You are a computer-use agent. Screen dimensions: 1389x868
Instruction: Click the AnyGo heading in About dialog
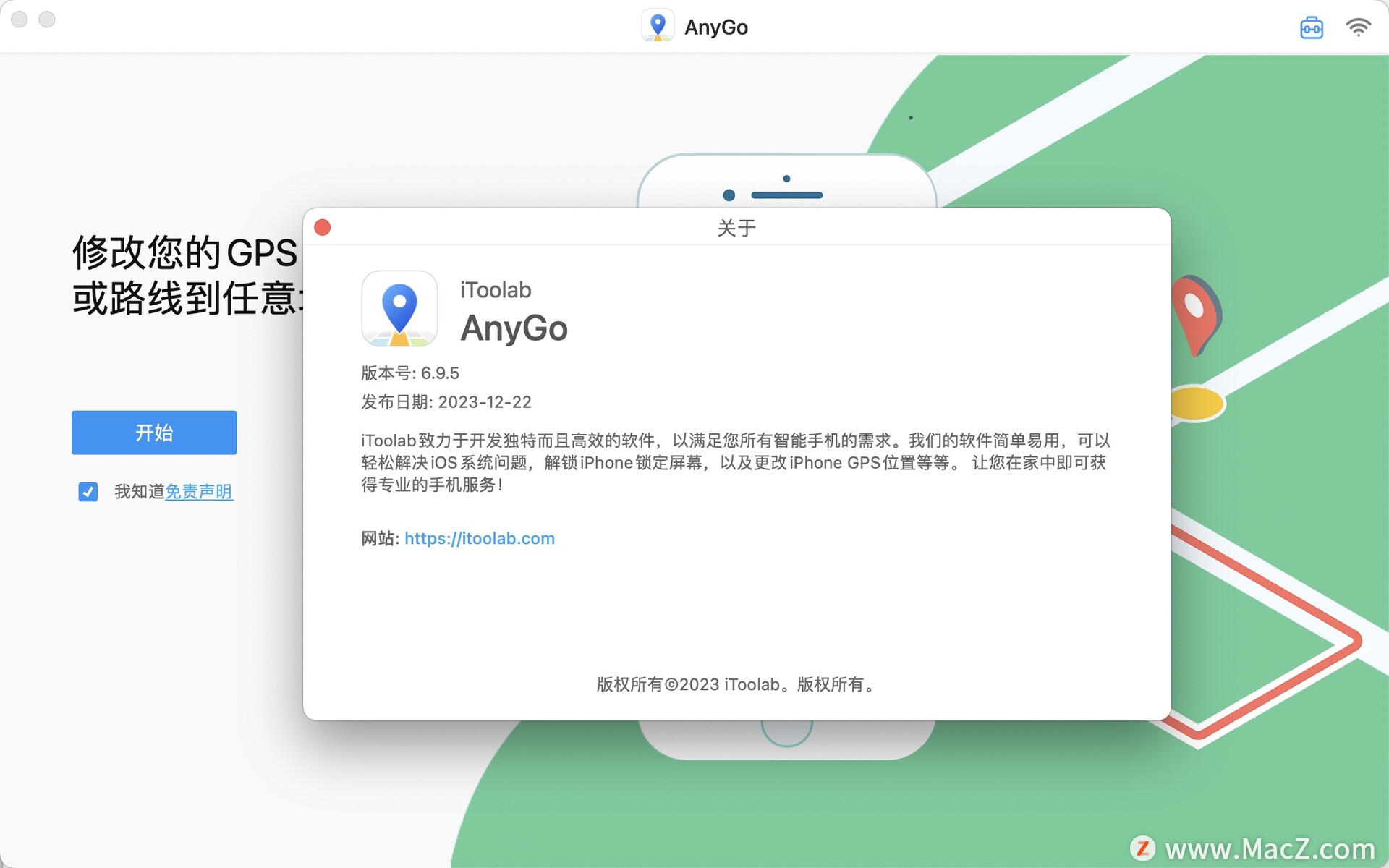point(514,328)
